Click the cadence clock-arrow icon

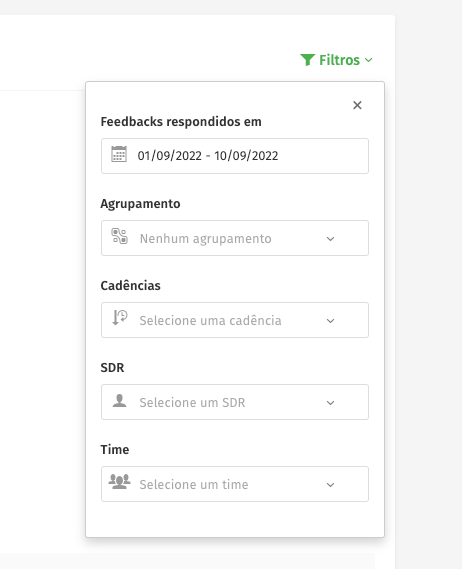click(x=119, y=318)
